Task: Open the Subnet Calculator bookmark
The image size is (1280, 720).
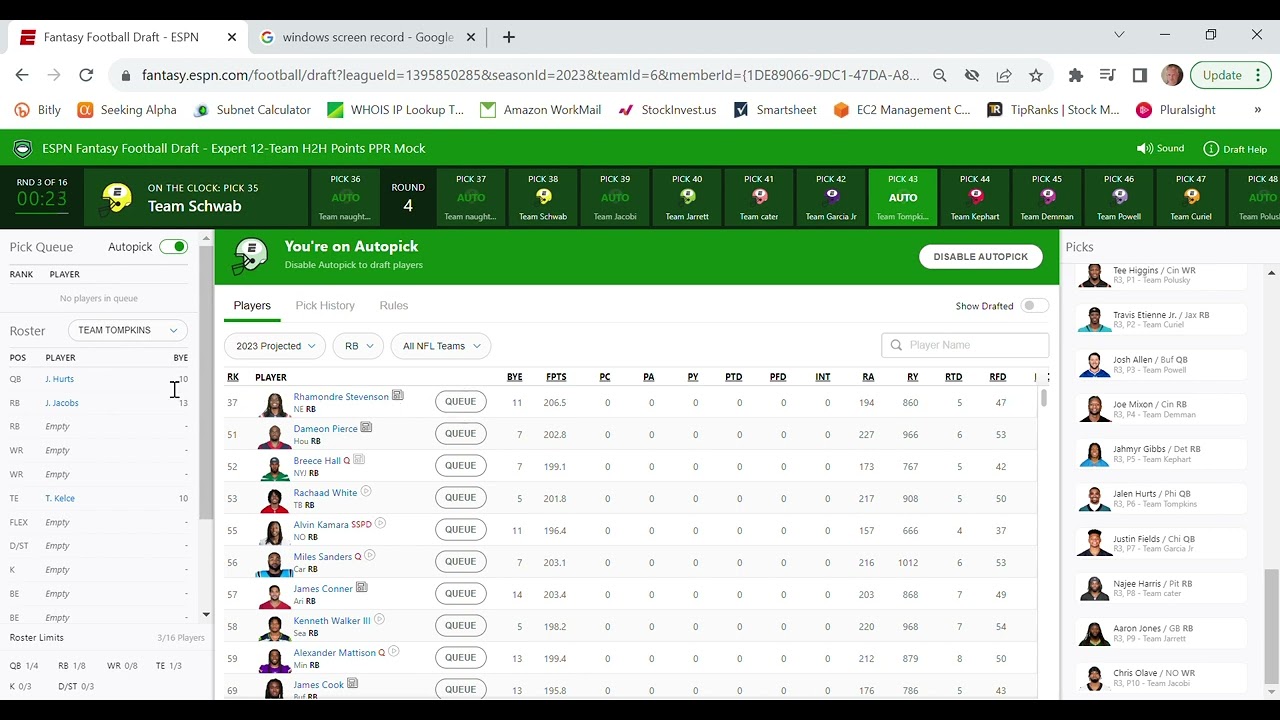Action: (x=252, y=110)
